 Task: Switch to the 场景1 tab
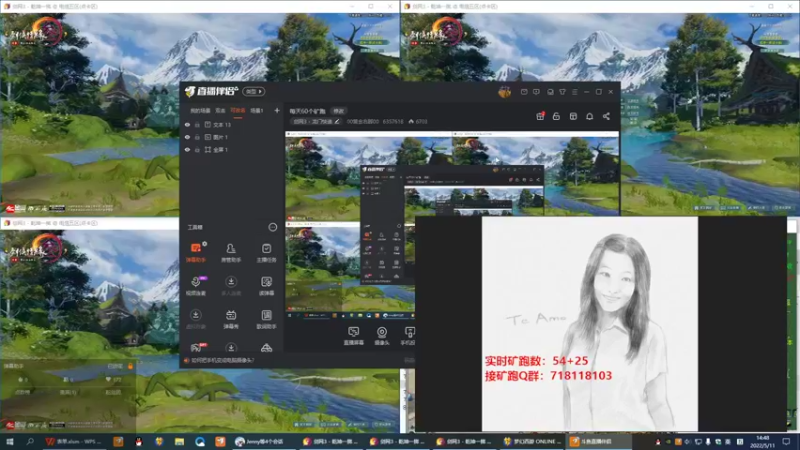(x=257, y=110)
